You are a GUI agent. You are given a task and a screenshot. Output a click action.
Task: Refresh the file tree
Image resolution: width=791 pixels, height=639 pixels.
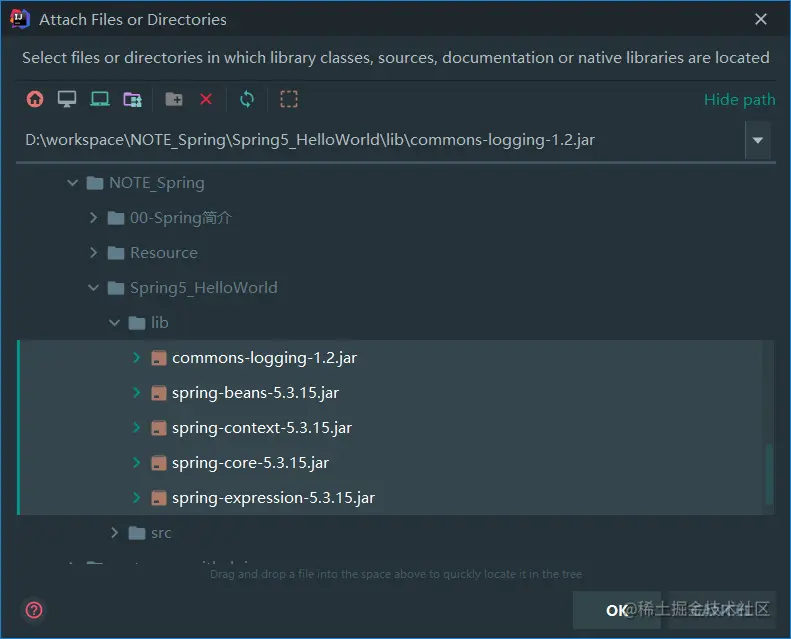[x=247, y=99]
